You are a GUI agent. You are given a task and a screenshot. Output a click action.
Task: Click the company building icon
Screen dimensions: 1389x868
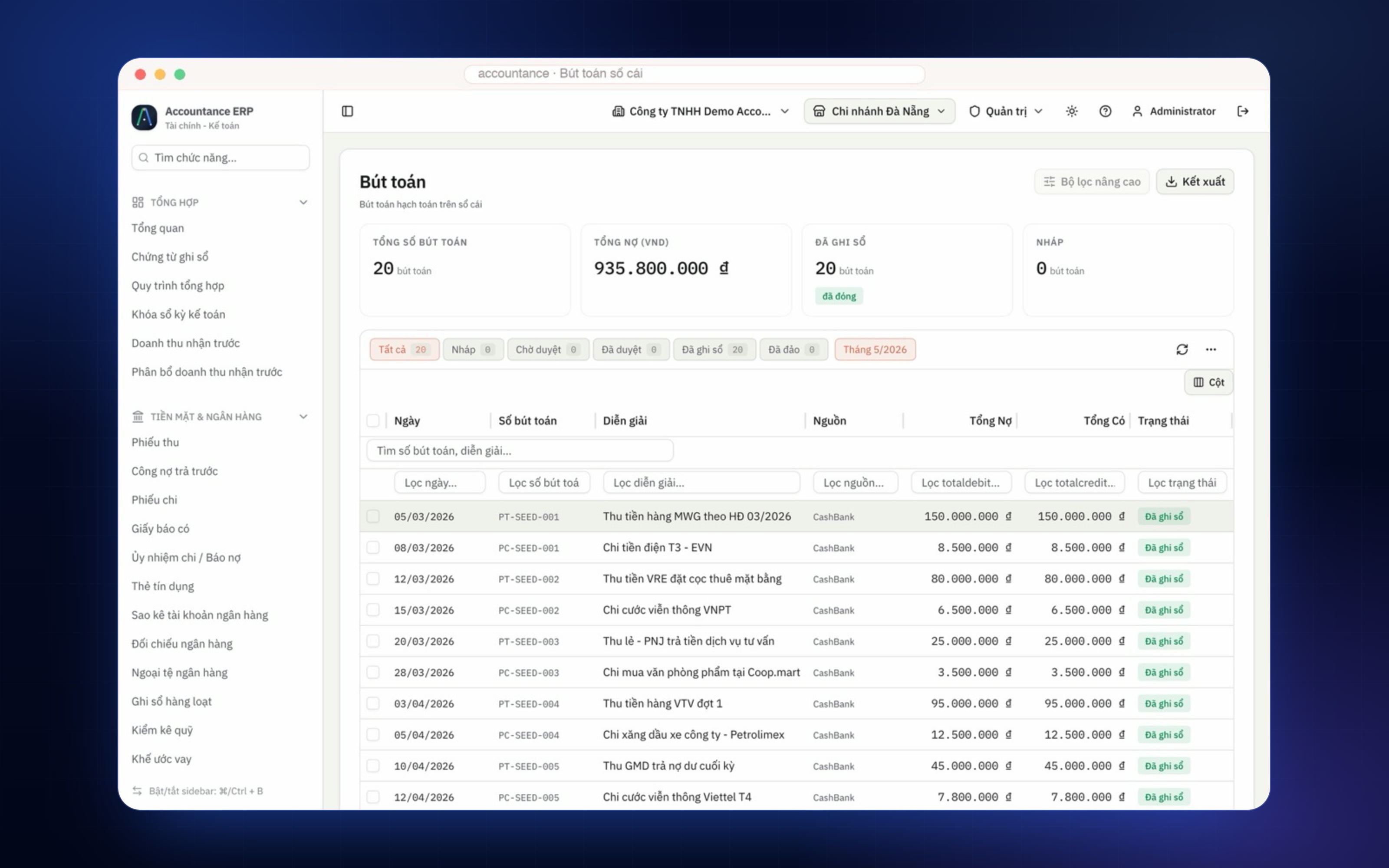coord(618,111)
